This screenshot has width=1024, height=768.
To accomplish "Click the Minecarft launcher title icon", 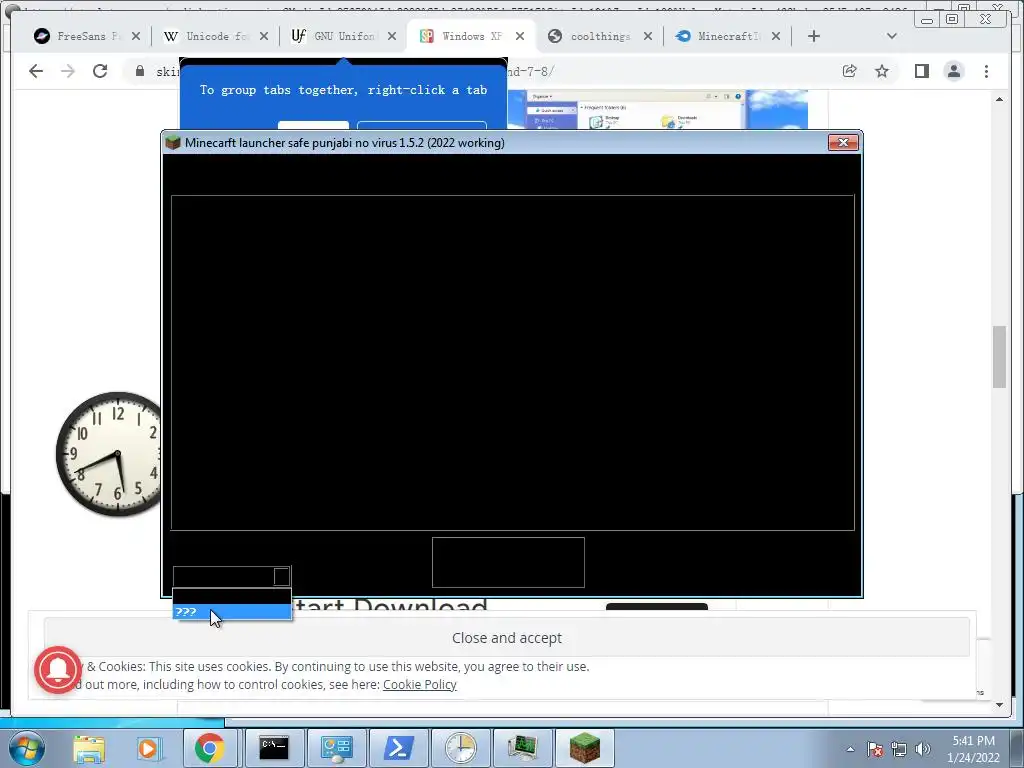I will coord(172,142).
